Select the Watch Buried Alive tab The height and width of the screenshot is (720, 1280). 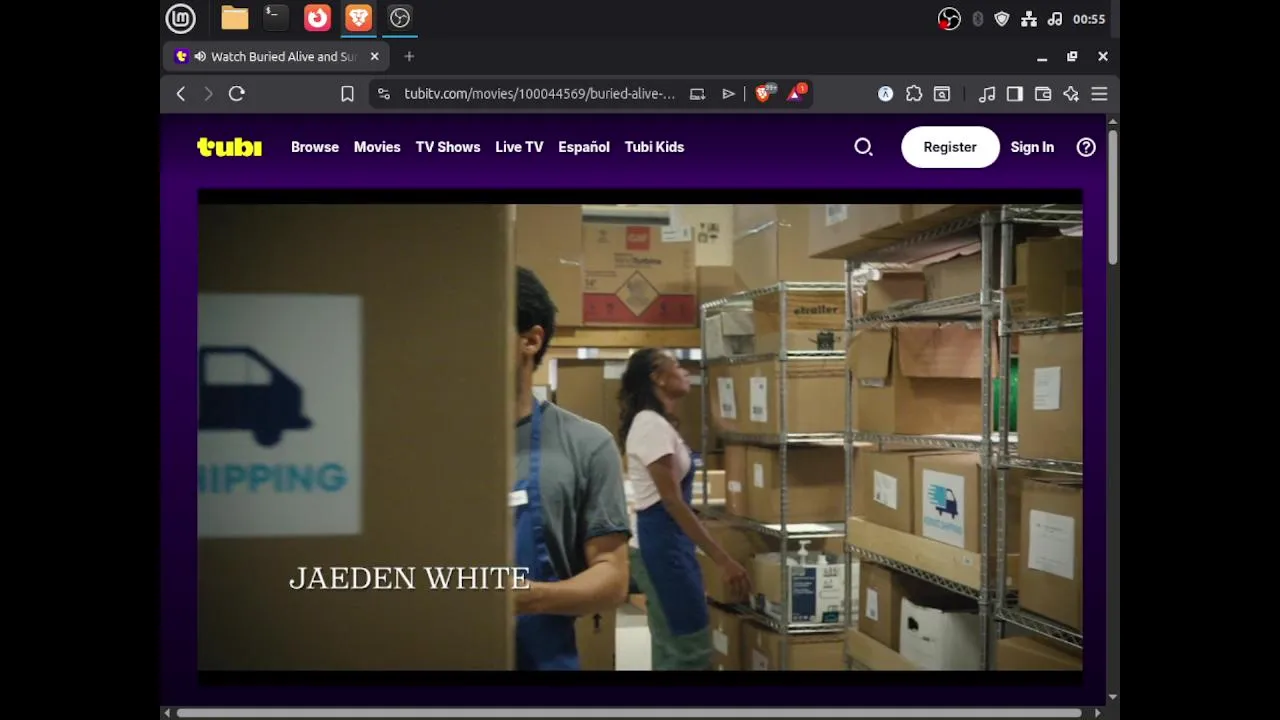(277, 57)
